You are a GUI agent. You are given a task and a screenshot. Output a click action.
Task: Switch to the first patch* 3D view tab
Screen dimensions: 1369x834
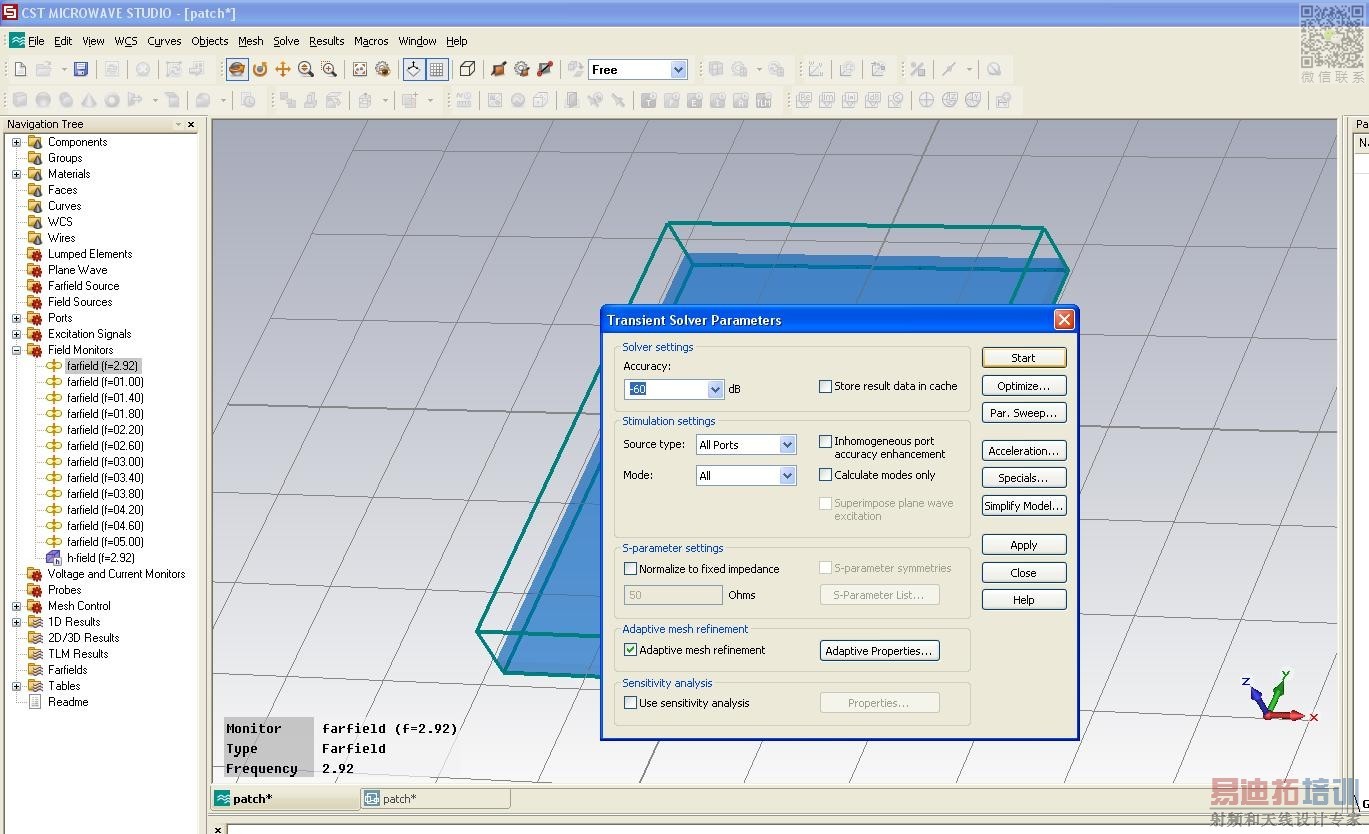pyautogui.click(x=286, y=799)
